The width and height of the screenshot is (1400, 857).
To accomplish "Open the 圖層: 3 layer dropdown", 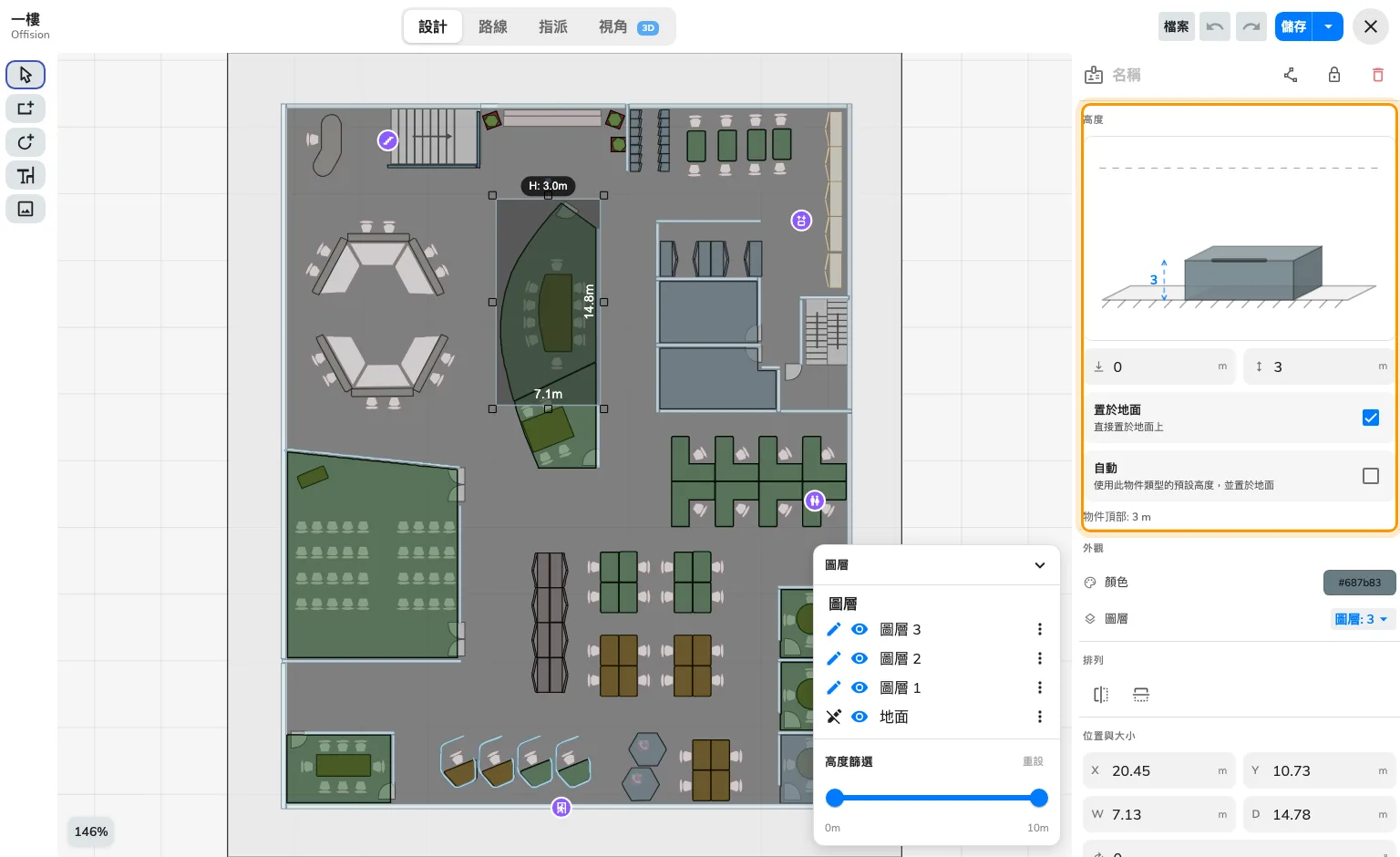I will click(1362, 619).
